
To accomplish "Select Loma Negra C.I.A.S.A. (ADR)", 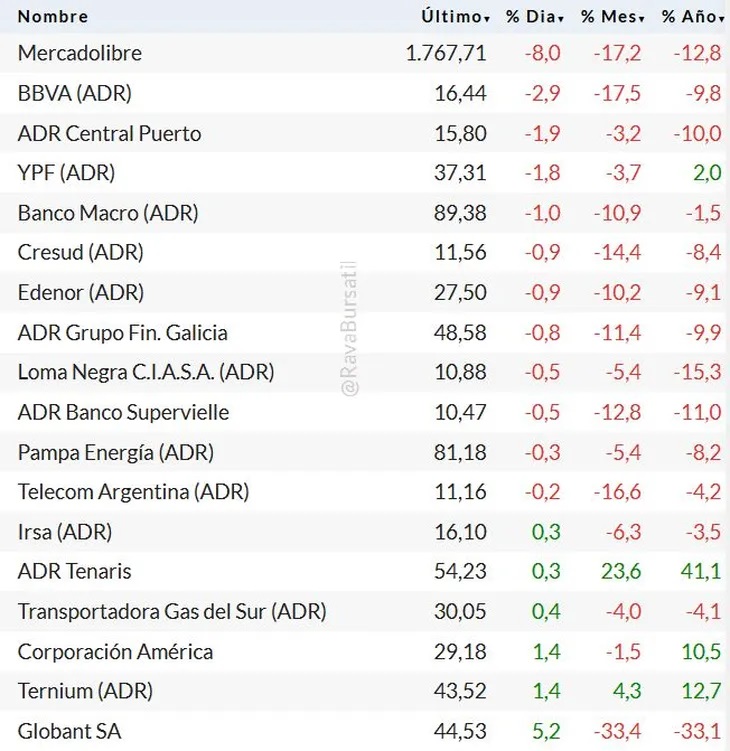I will 146,373.
